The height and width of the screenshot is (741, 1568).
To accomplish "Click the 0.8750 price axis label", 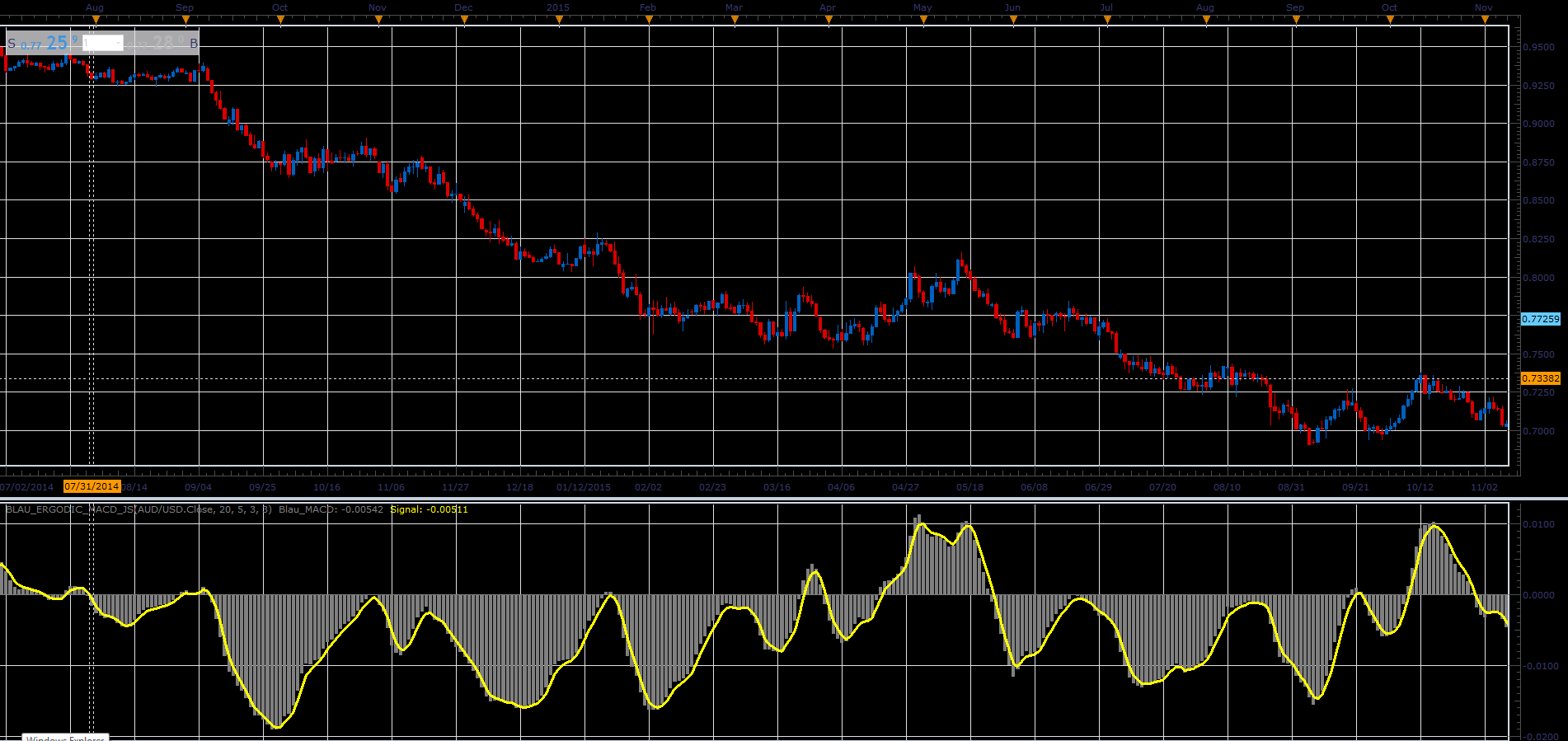I will tap(1538, 162).
